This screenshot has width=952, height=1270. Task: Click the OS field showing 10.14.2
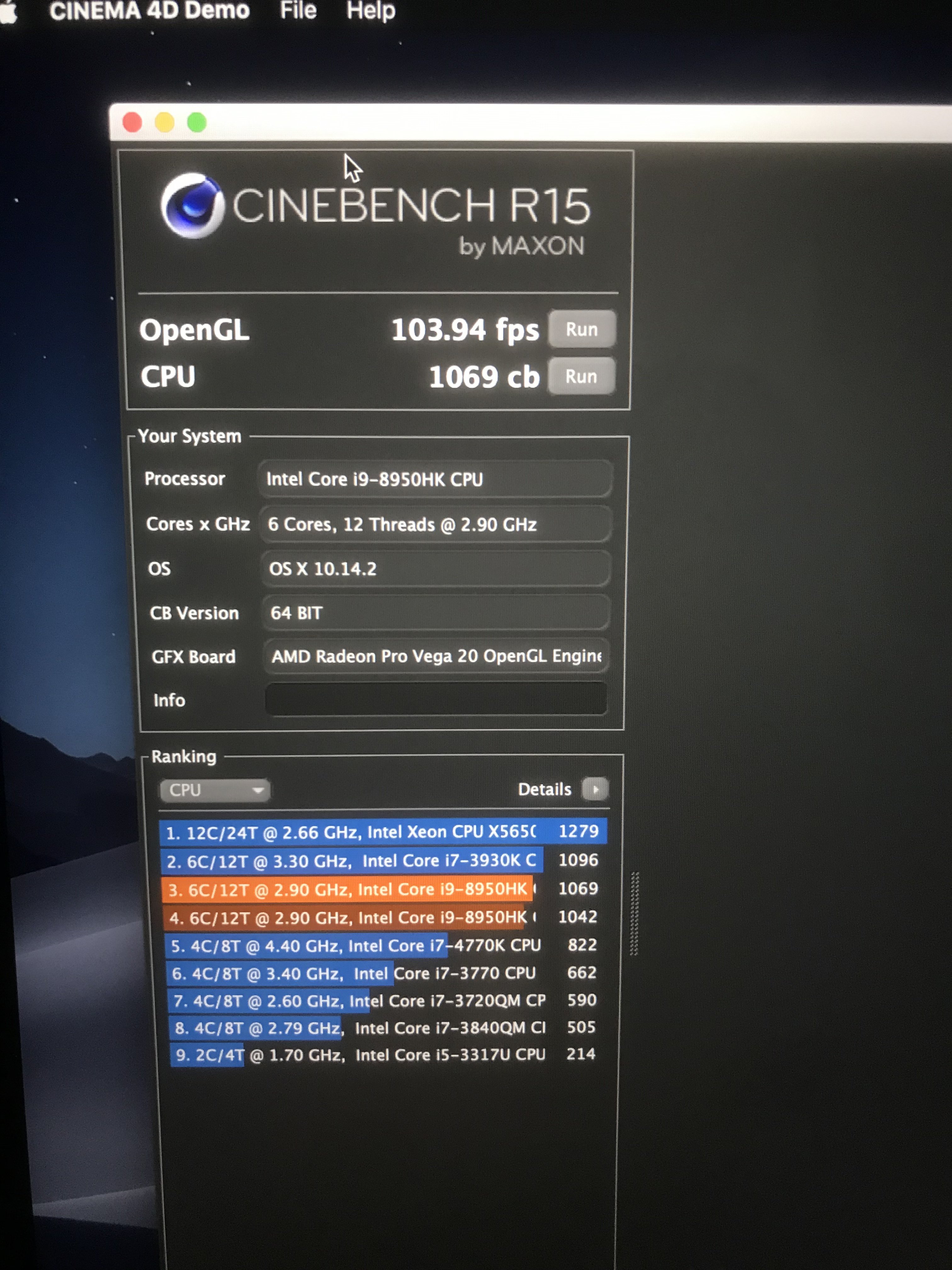[x=435, y=569]
